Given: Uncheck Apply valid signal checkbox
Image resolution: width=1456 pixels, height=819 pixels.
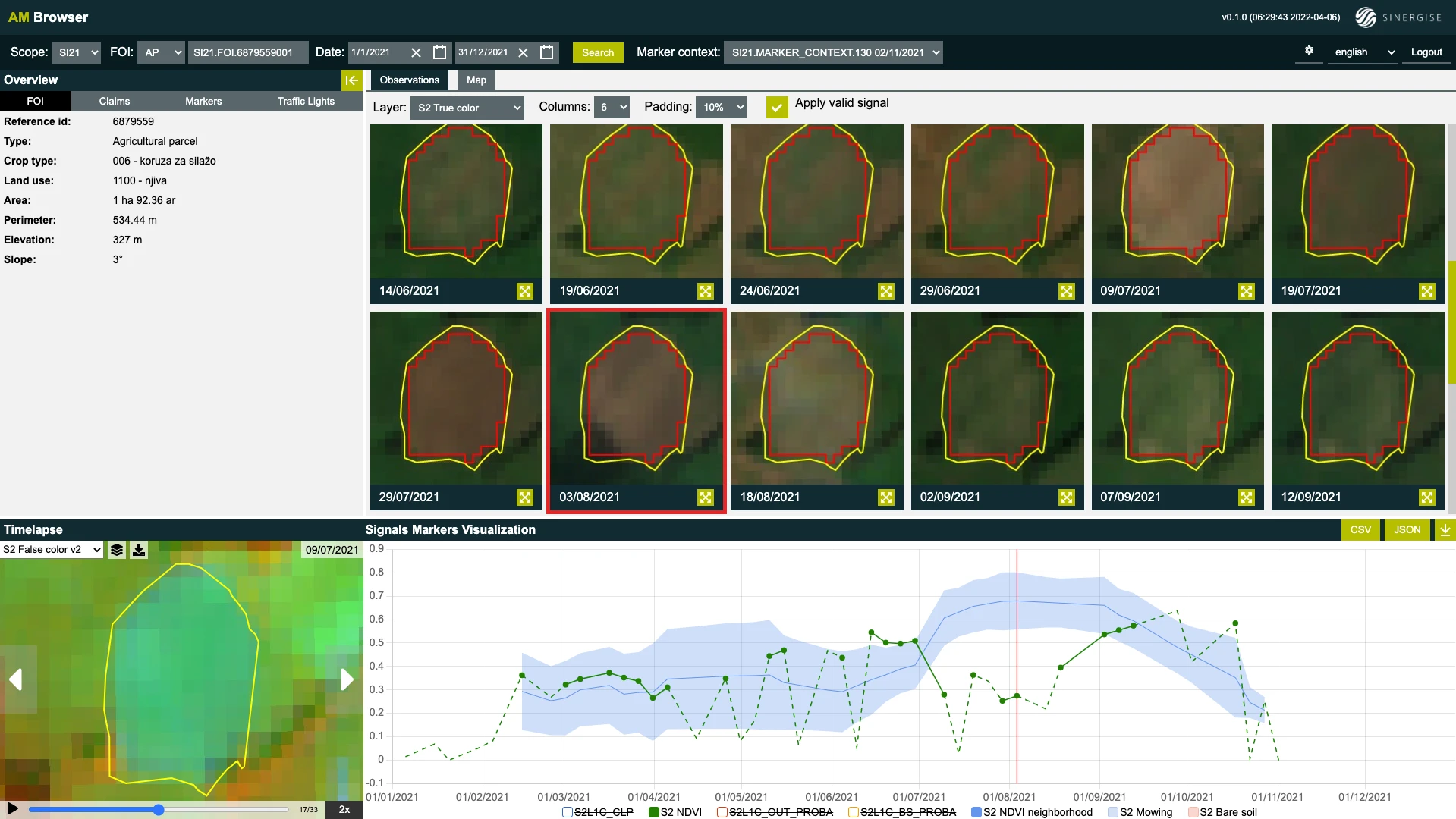Looking at the screenshot, I should pyautogui.click(x=776, y=107).
